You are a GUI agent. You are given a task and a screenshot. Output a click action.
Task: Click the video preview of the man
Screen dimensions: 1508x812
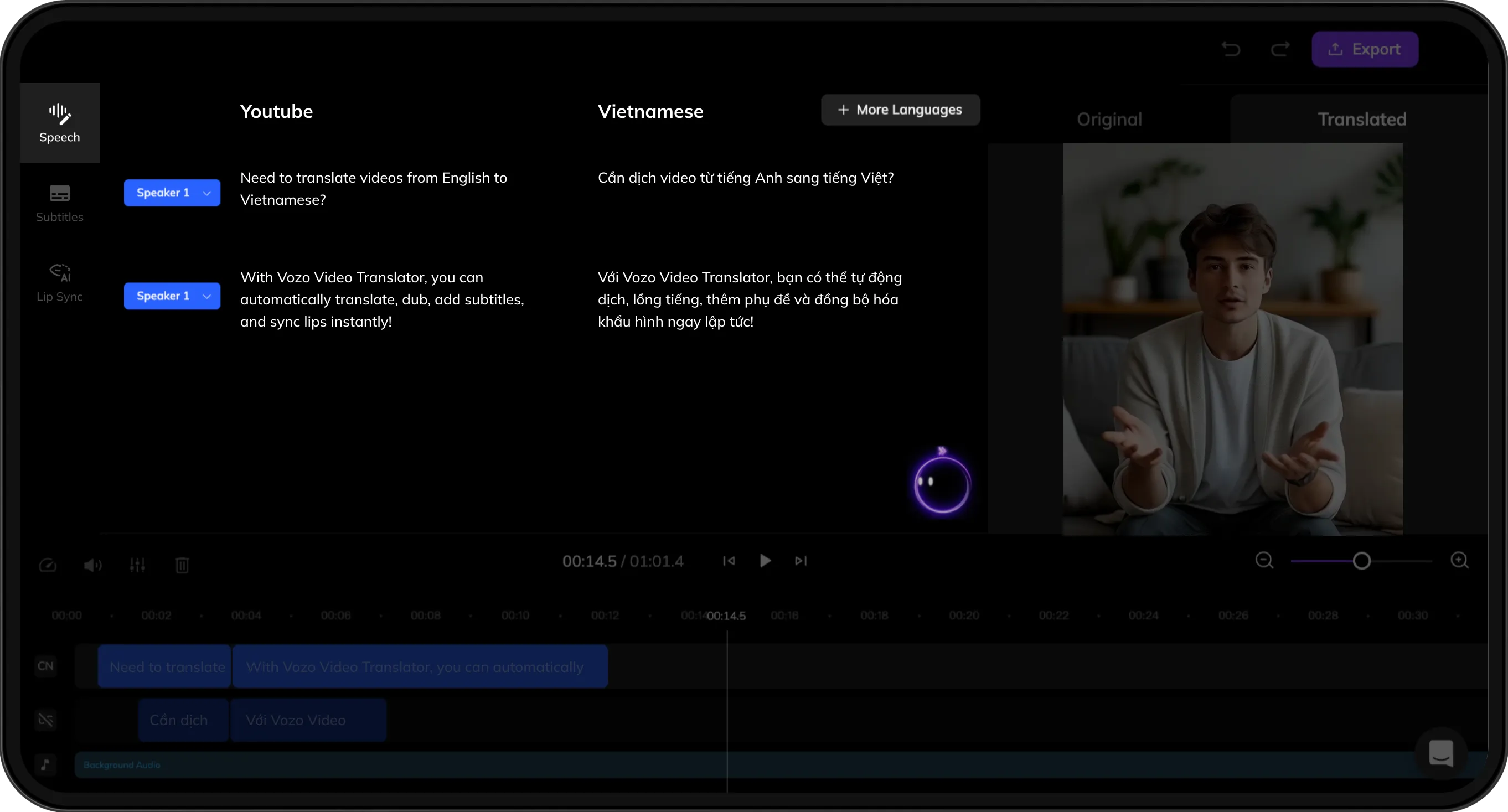coord(1232,338)
